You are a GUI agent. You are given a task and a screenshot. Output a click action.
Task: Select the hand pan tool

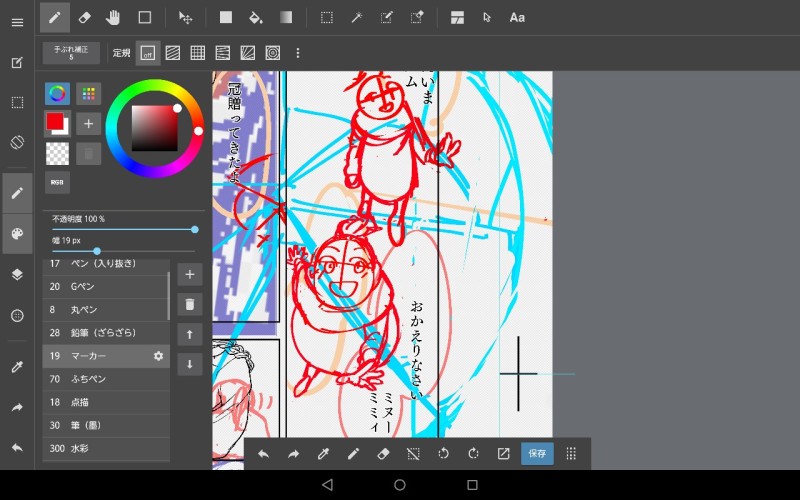113,18
